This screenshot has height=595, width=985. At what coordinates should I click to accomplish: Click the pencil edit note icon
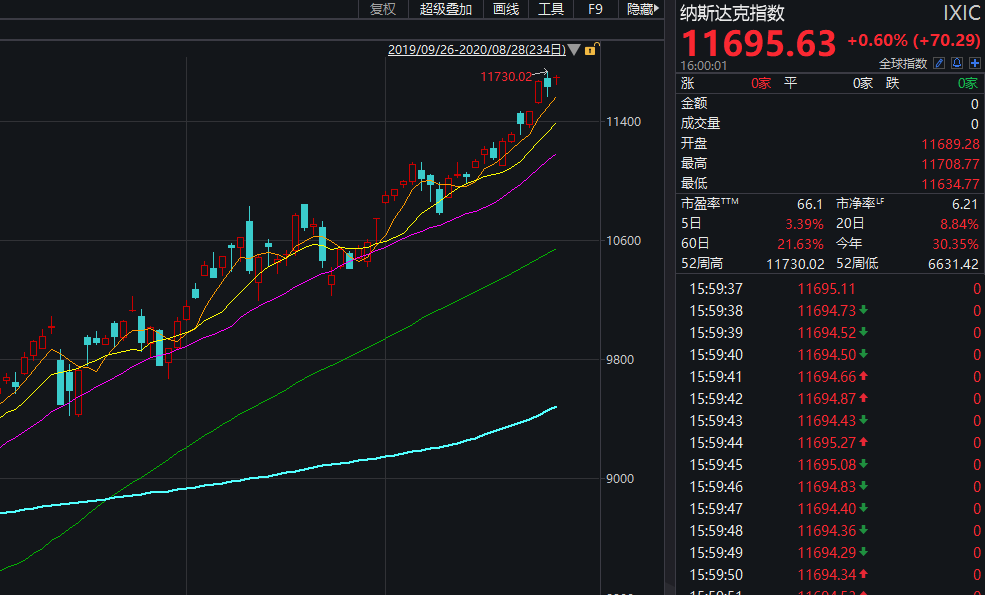pos(939,63)
